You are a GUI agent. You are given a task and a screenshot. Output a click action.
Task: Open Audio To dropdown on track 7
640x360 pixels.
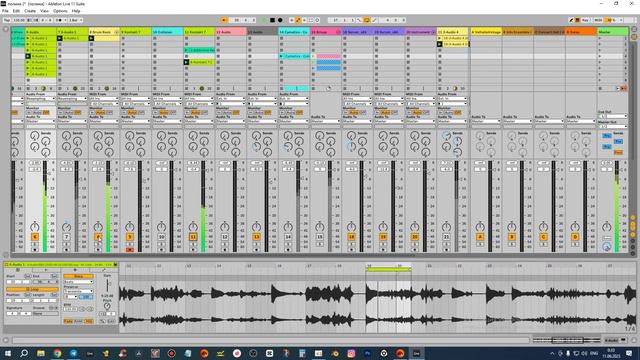tap(72, 121)
